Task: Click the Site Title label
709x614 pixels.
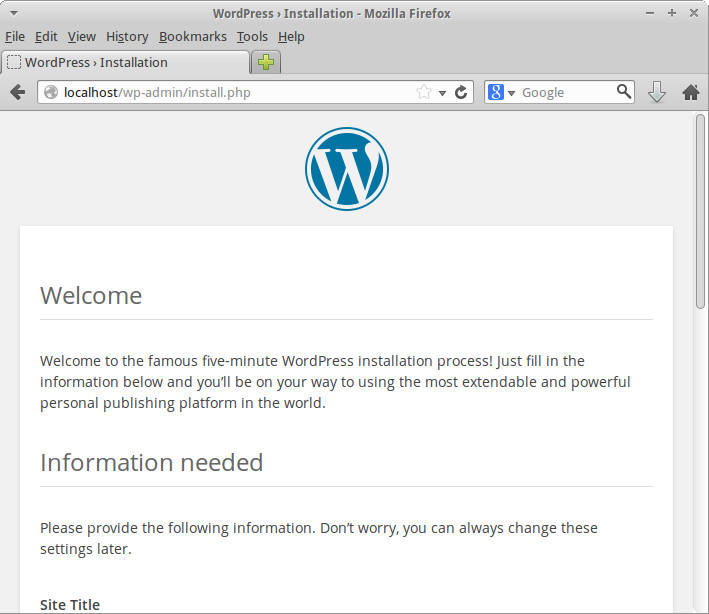Action: 70,605
